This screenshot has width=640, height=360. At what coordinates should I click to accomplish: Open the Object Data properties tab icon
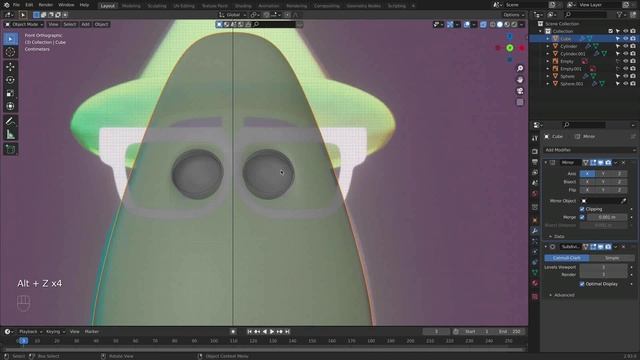[x=535, y=272]
